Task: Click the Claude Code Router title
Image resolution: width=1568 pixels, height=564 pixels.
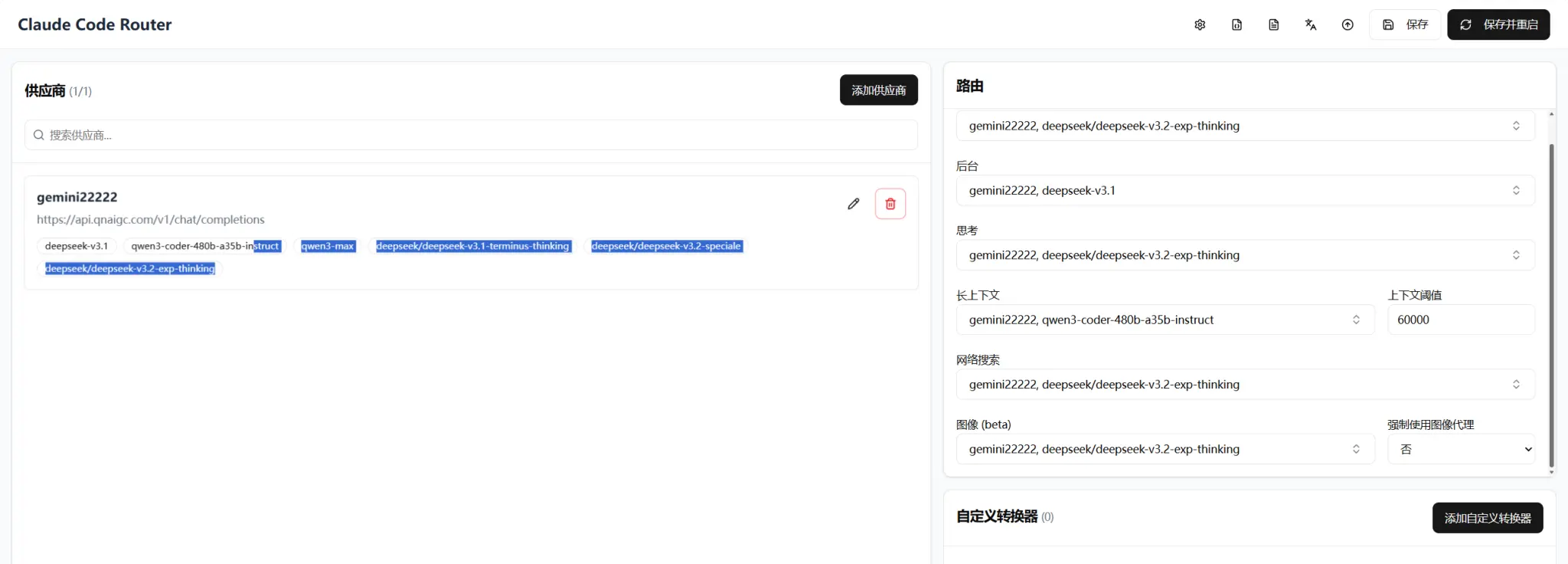Action: pyautogui.click(x=95, y=25)
